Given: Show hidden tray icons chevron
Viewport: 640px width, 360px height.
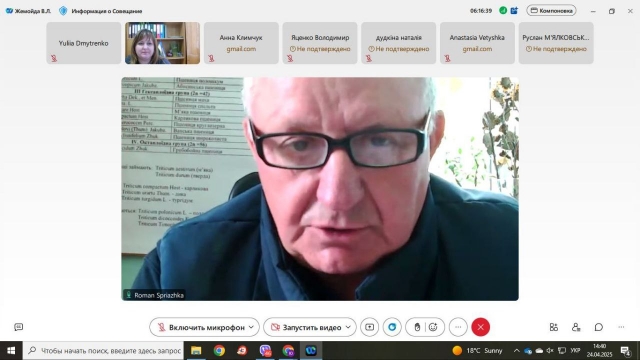Looking at the screenshot, I should 516,351.
